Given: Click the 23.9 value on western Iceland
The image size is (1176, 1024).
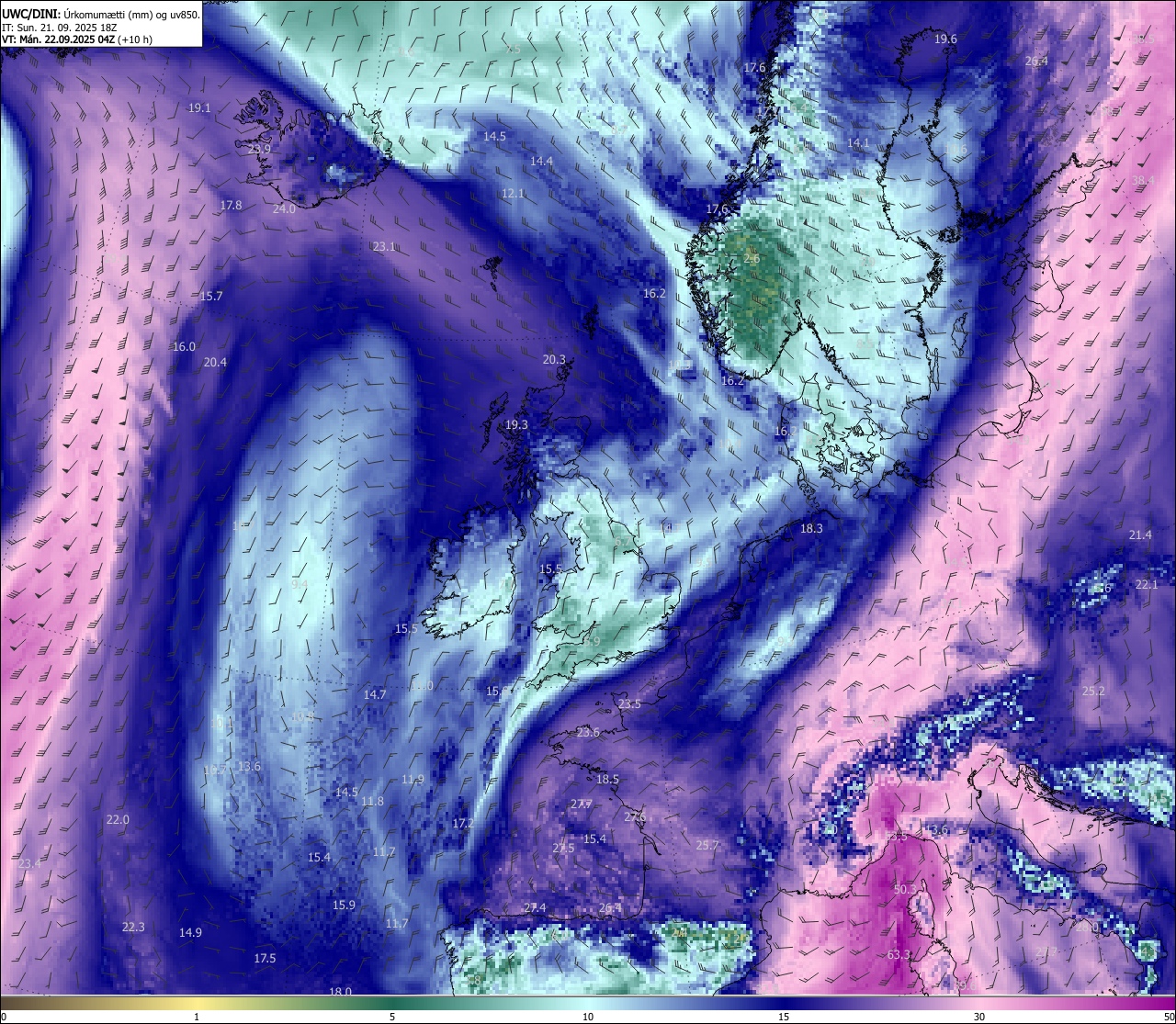Looking at the screenshot, I should [260, 149].
